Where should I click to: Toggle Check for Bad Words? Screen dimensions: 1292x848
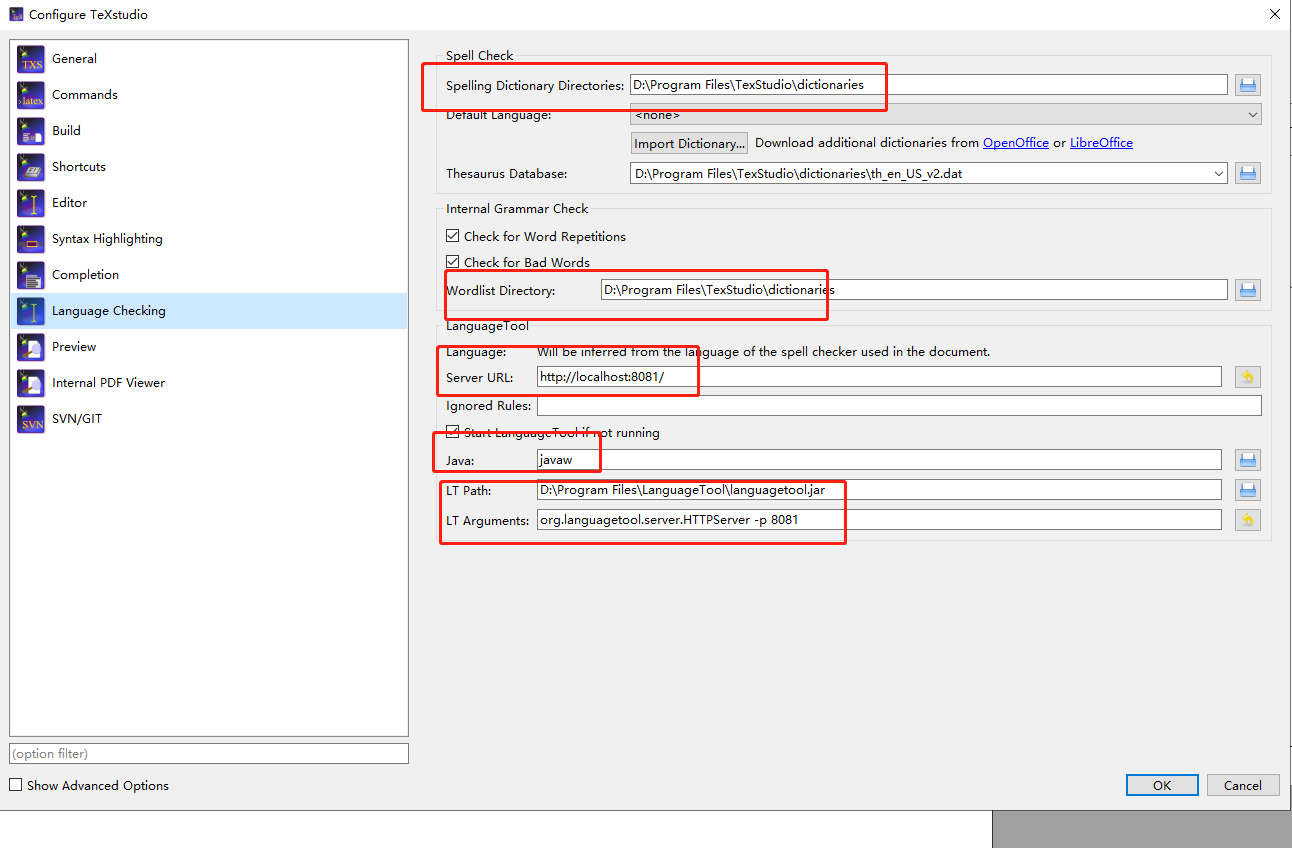pyautogui.click(x=453, y=263)
